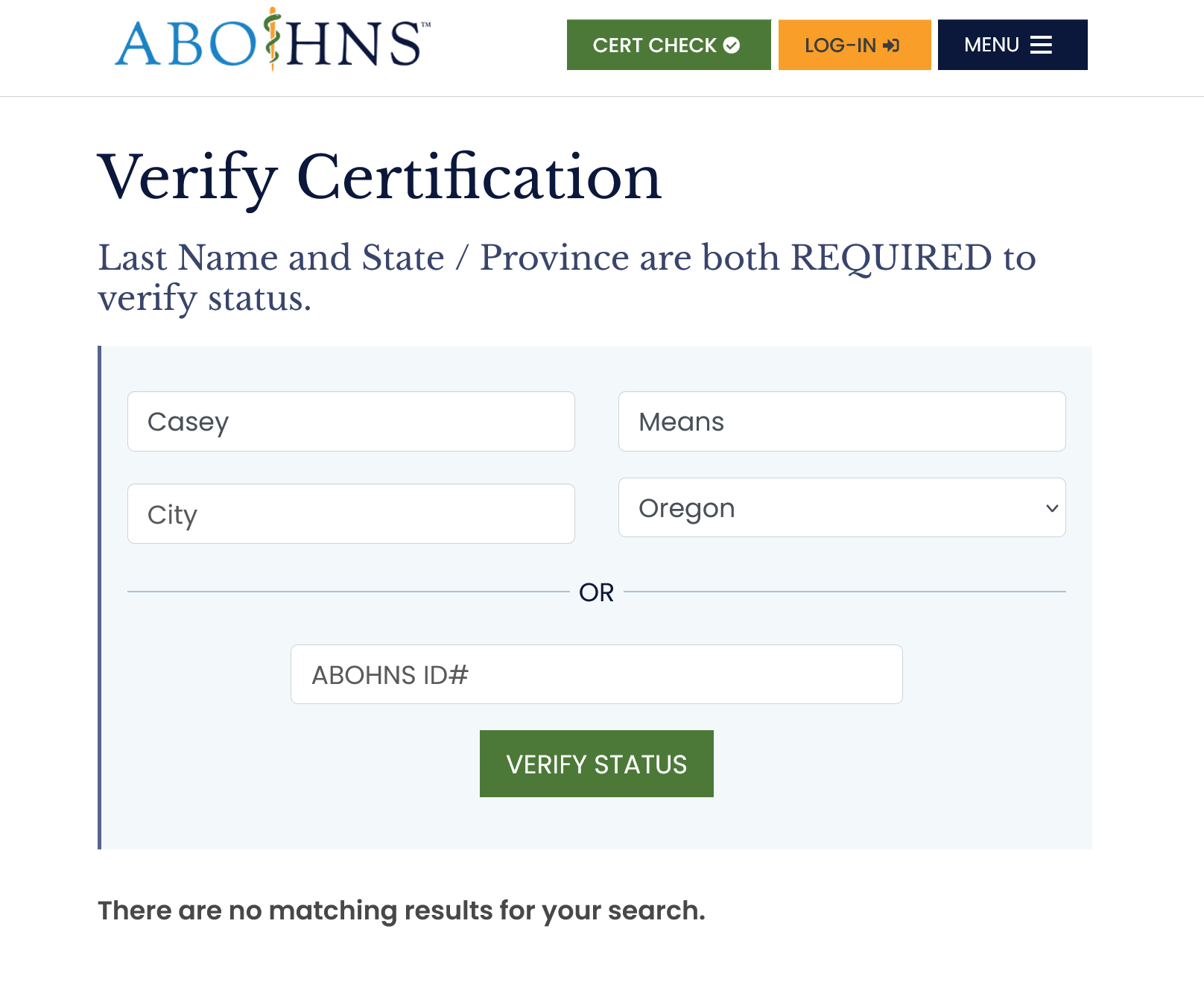
Task: Click the MENU label in the header
Action: 991,45
